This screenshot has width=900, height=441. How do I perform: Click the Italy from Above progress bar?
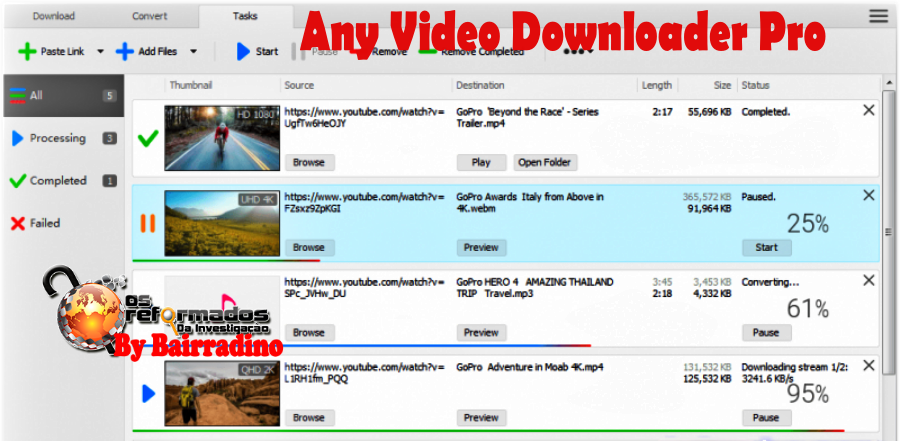click(x=226, y=261)
